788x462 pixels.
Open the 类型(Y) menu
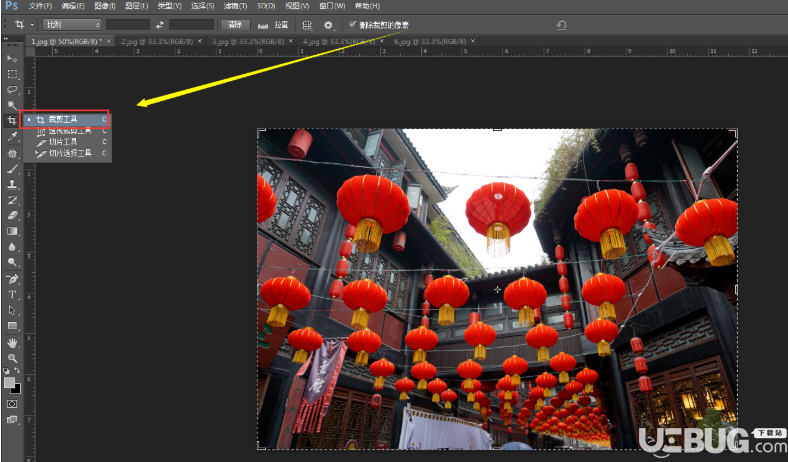(169, 6)
